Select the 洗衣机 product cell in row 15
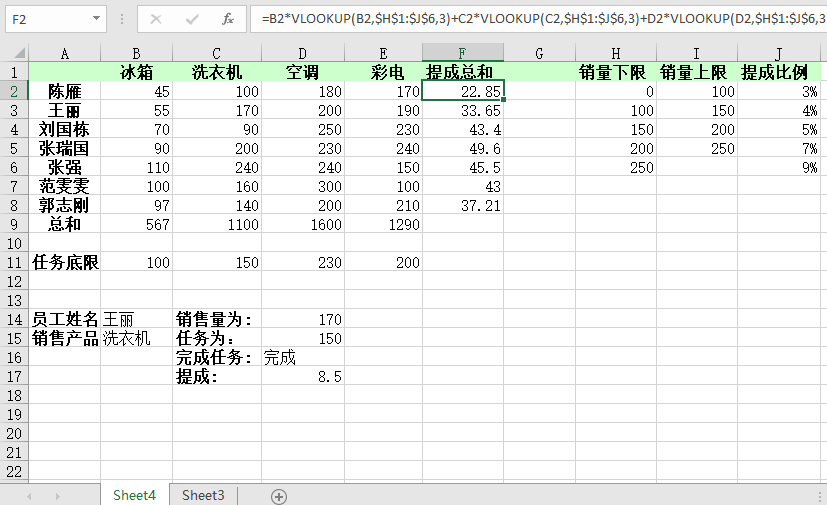Screen dimensions: 827x505 135,338
